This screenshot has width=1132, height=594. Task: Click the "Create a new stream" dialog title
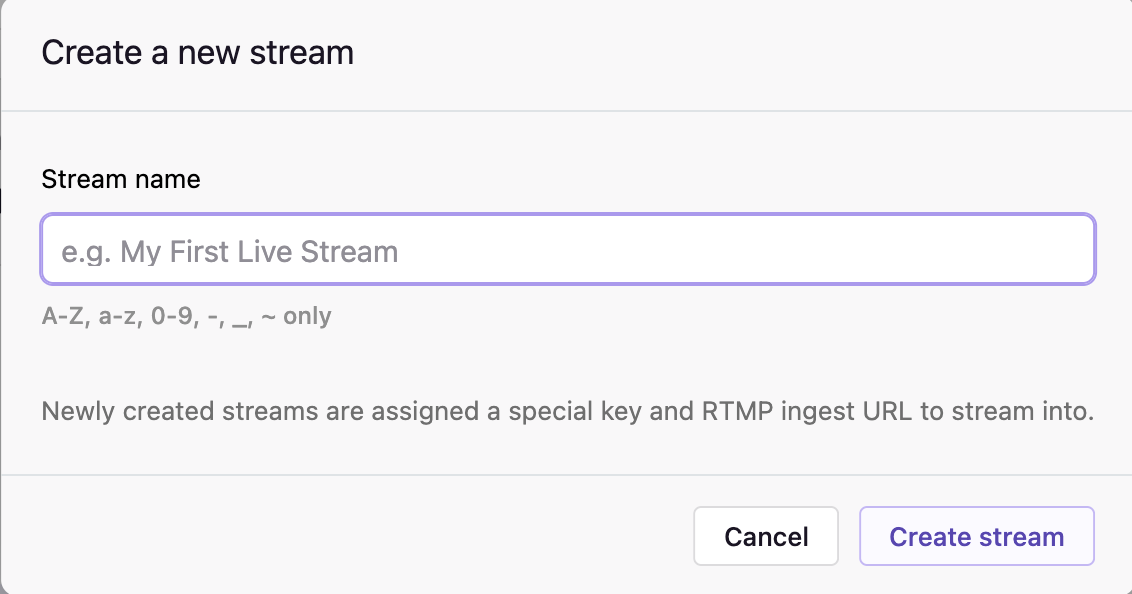pos(197,52)
